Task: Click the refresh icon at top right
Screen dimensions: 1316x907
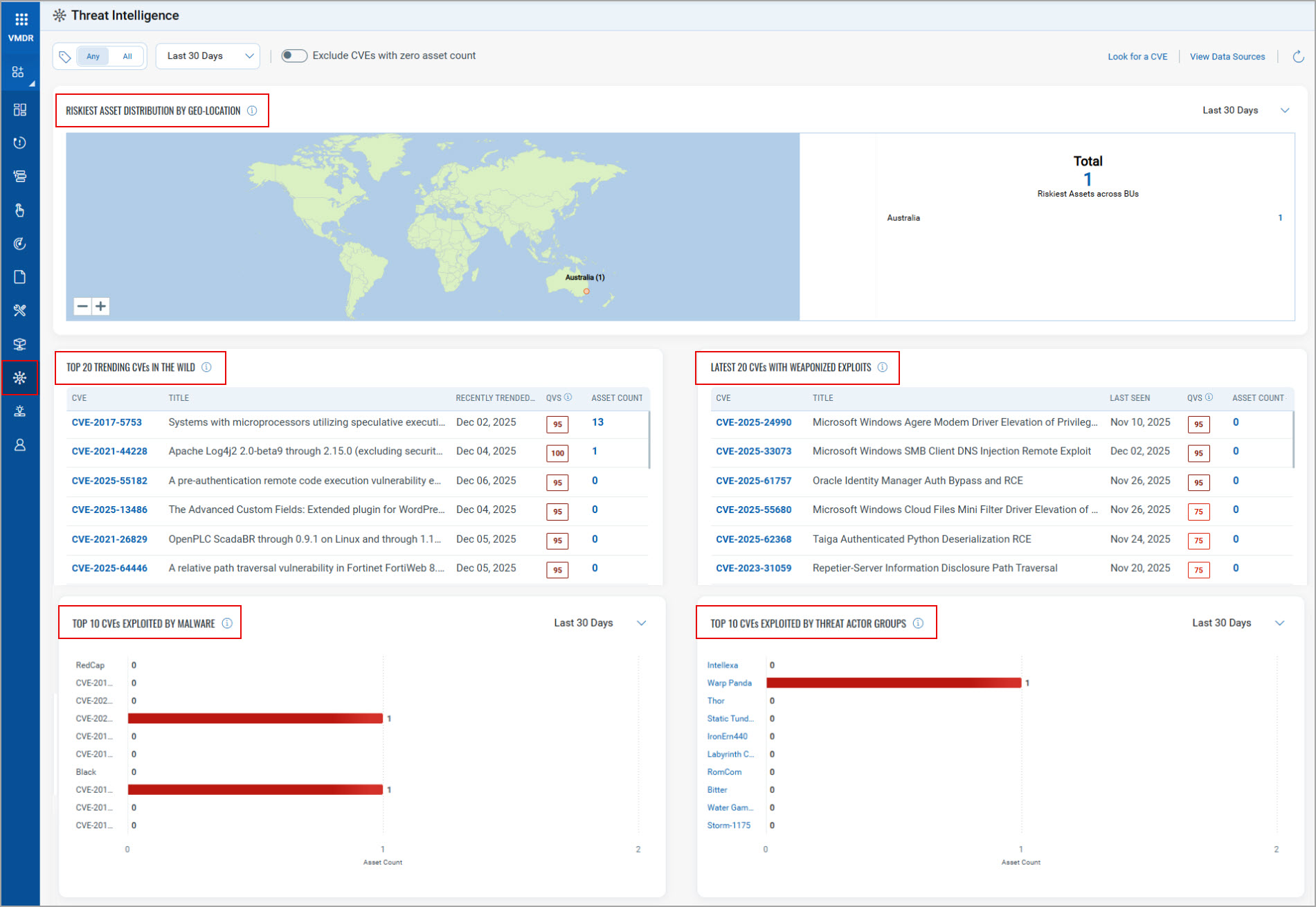Action: [x=1298, y=57]
